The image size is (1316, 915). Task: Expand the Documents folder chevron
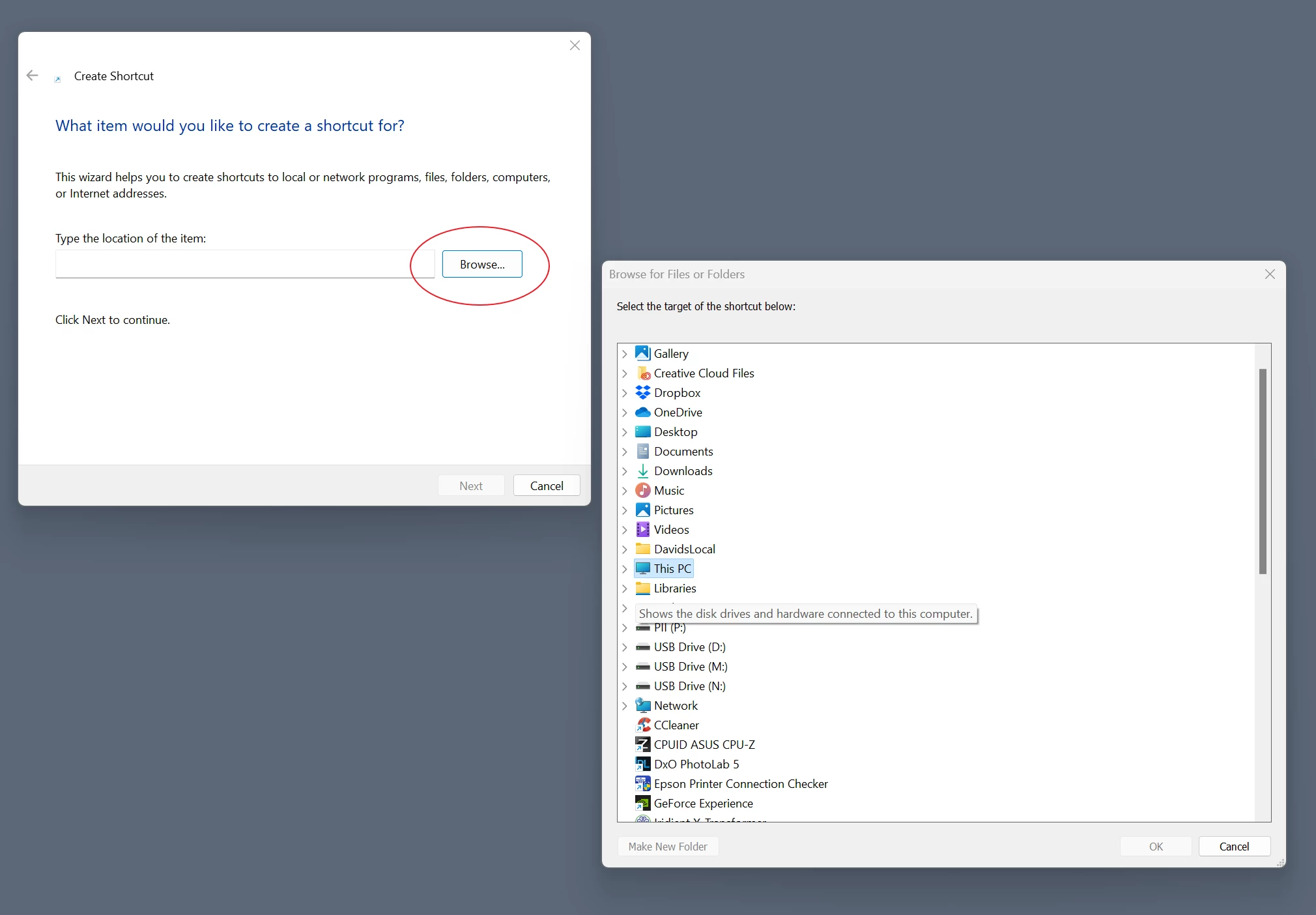pos(625,452)
